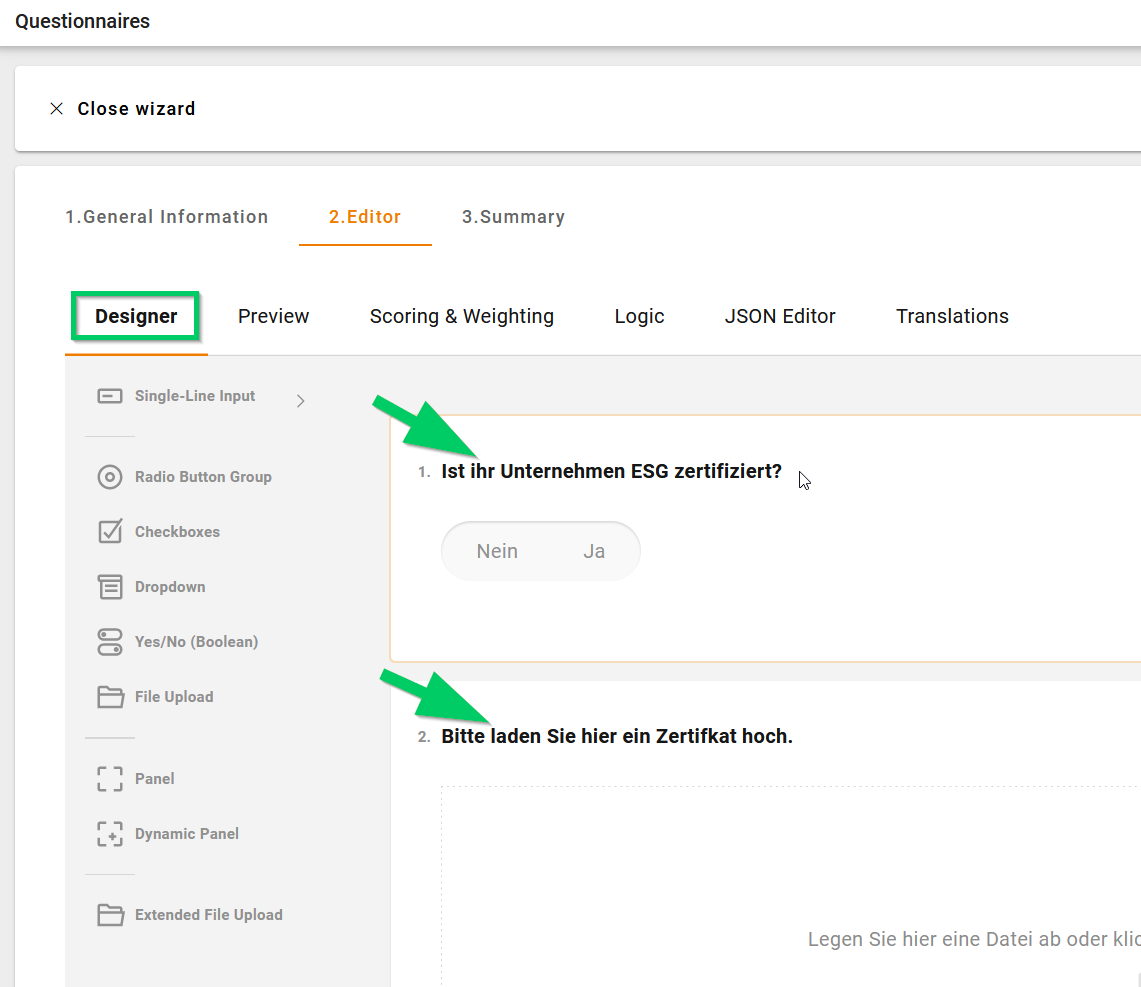Set the ESG question toggle to Nein

coord(497,551)
